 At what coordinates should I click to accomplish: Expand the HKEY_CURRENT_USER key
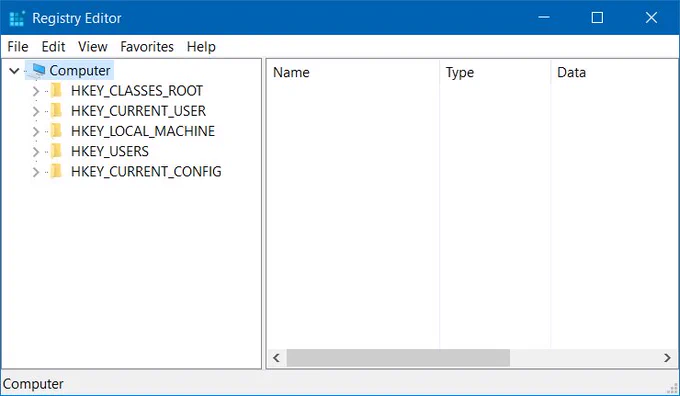pos(36,111)
